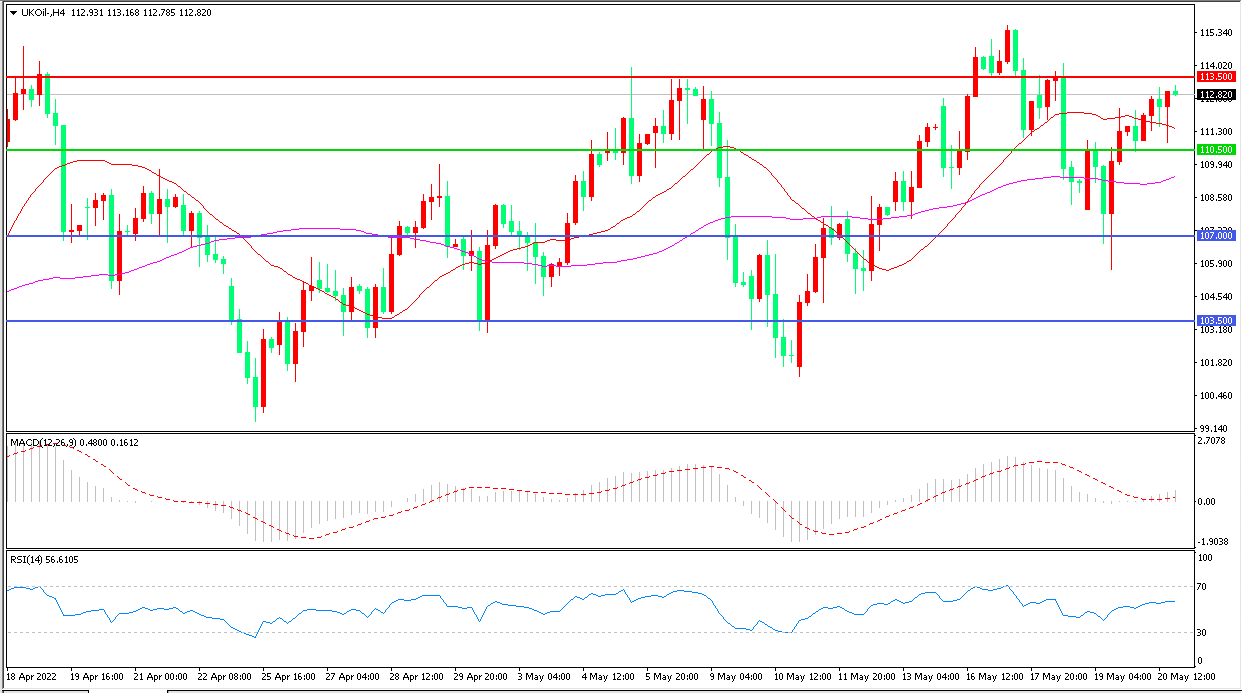1242x693 pixels.
Task: Click the 9 May 04:00 time label
Action: click(736, 676)
